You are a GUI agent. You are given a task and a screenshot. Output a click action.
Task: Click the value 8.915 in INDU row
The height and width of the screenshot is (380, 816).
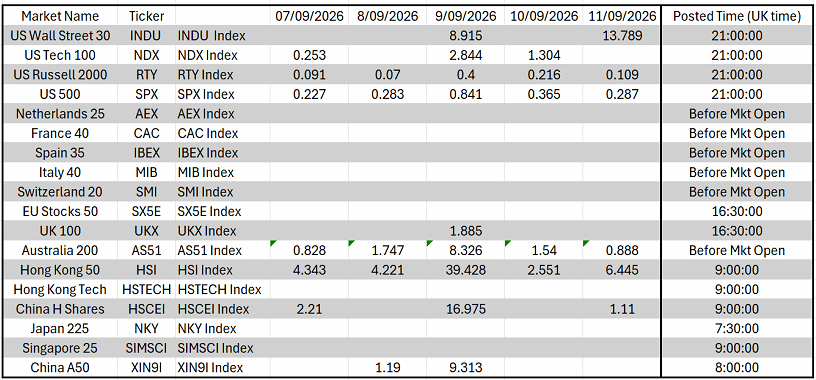pos(465,36)
